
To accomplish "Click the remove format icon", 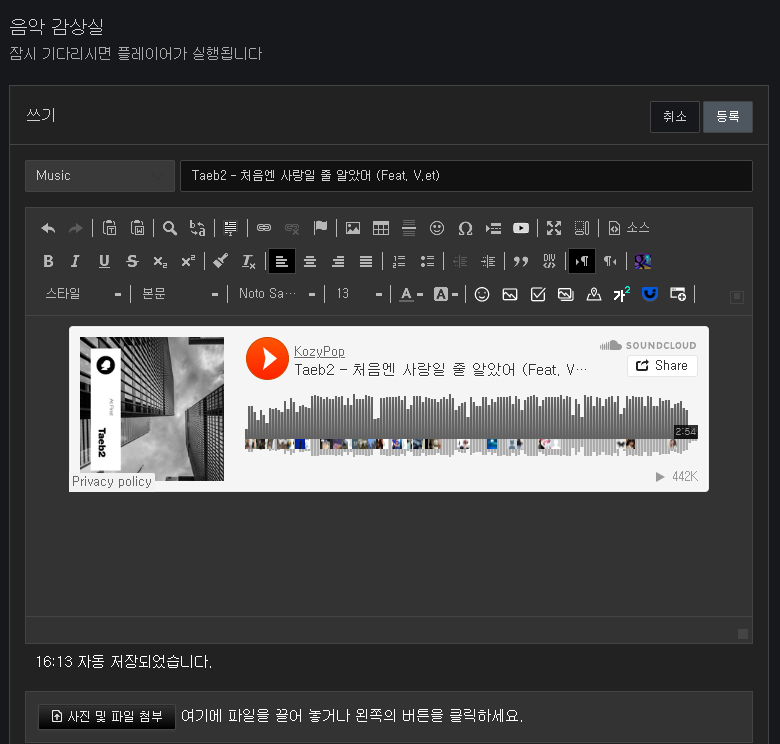I will (x=248, y=261).
